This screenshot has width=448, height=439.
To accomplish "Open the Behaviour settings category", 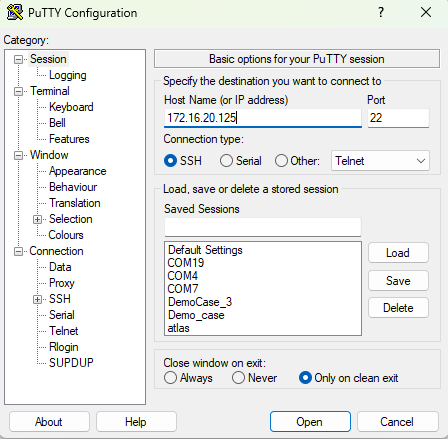I will tap(73, 187).
